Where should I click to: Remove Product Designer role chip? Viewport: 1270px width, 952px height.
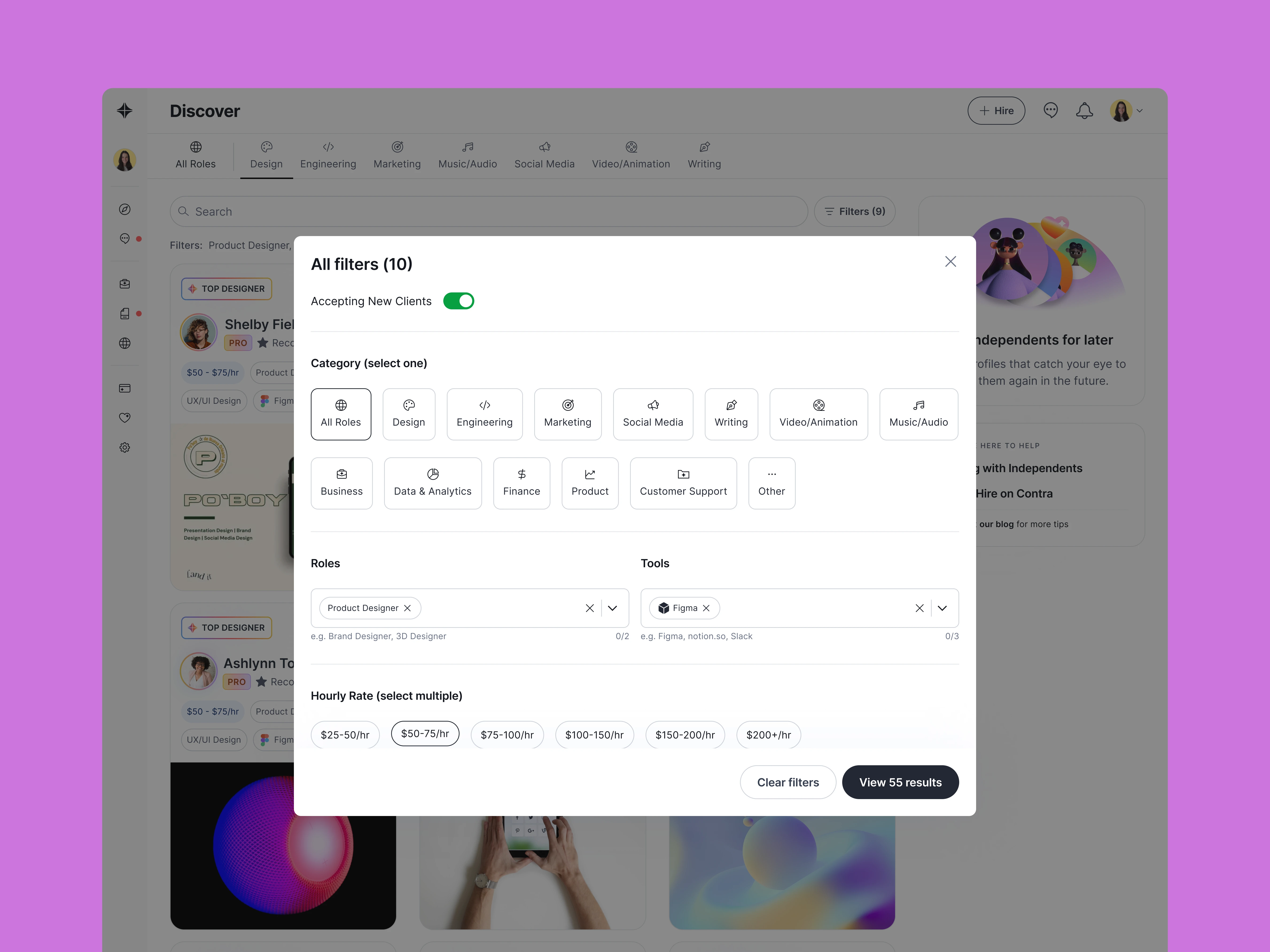pyautogui.click(x=407, y=608)
